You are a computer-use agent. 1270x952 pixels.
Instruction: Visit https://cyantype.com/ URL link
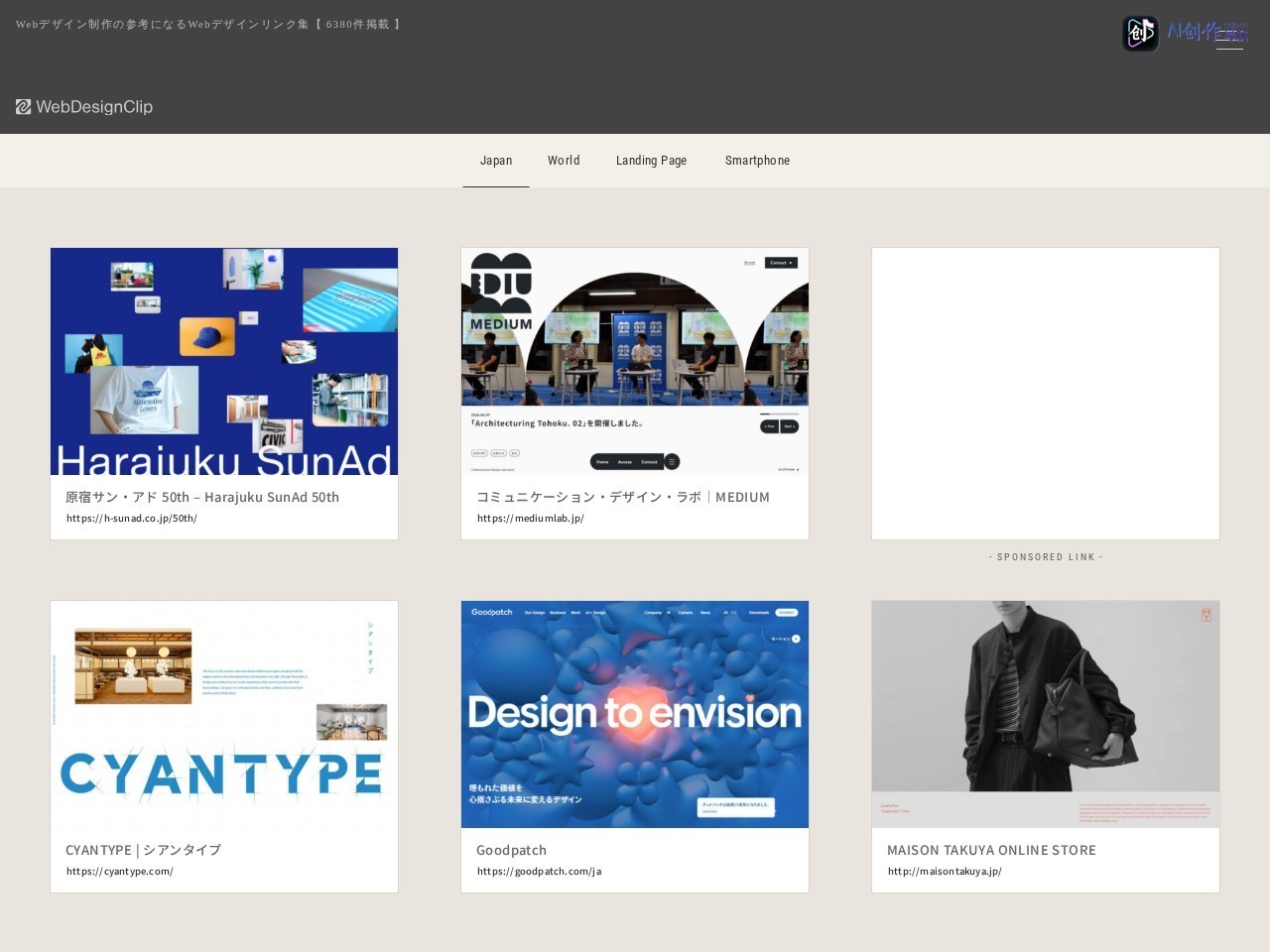tap(120, 871)
